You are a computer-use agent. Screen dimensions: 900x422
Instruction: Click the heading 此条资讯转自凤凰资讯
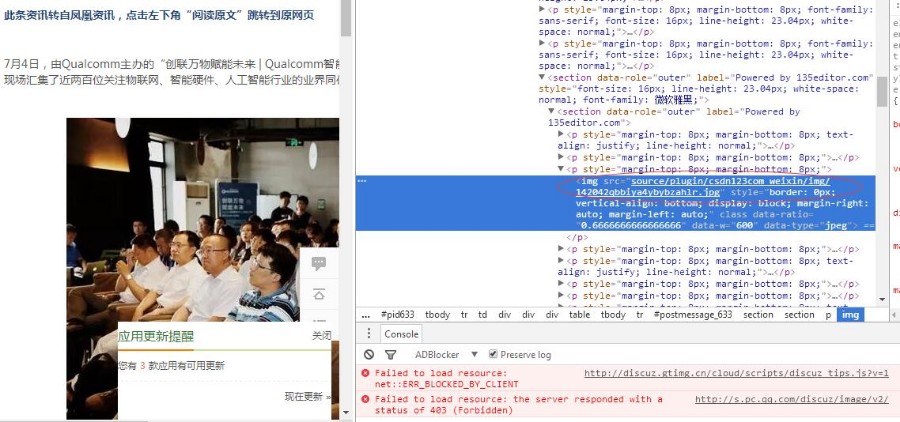coord(159,16)
